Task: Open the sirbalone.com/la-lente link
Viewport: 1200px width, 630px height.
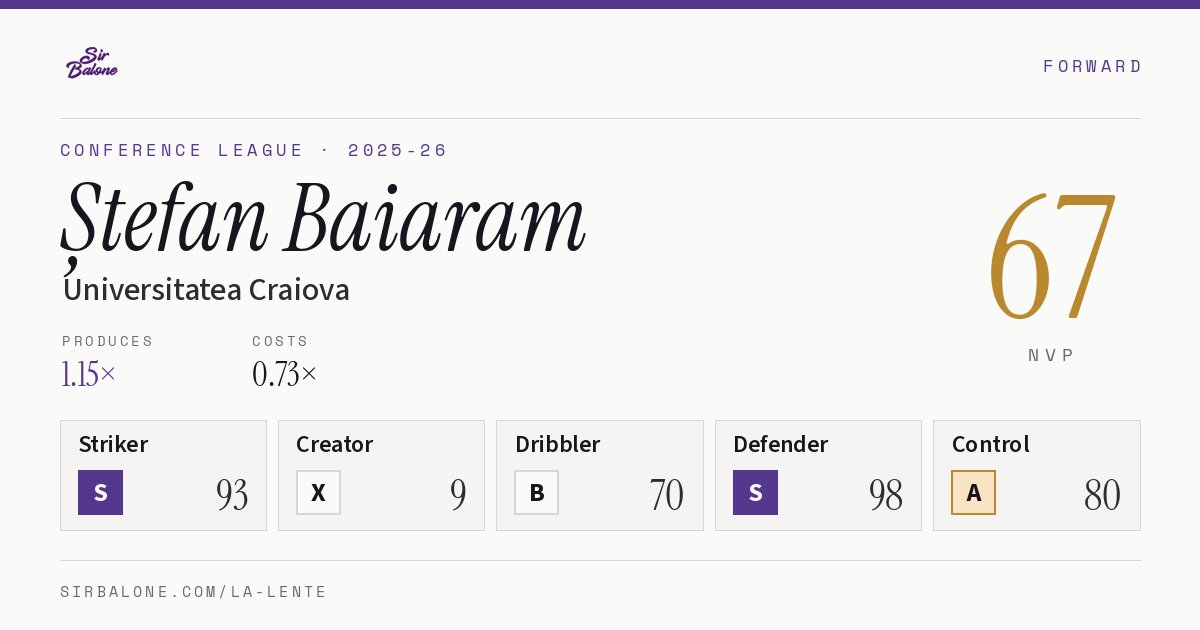Action: 194,592
